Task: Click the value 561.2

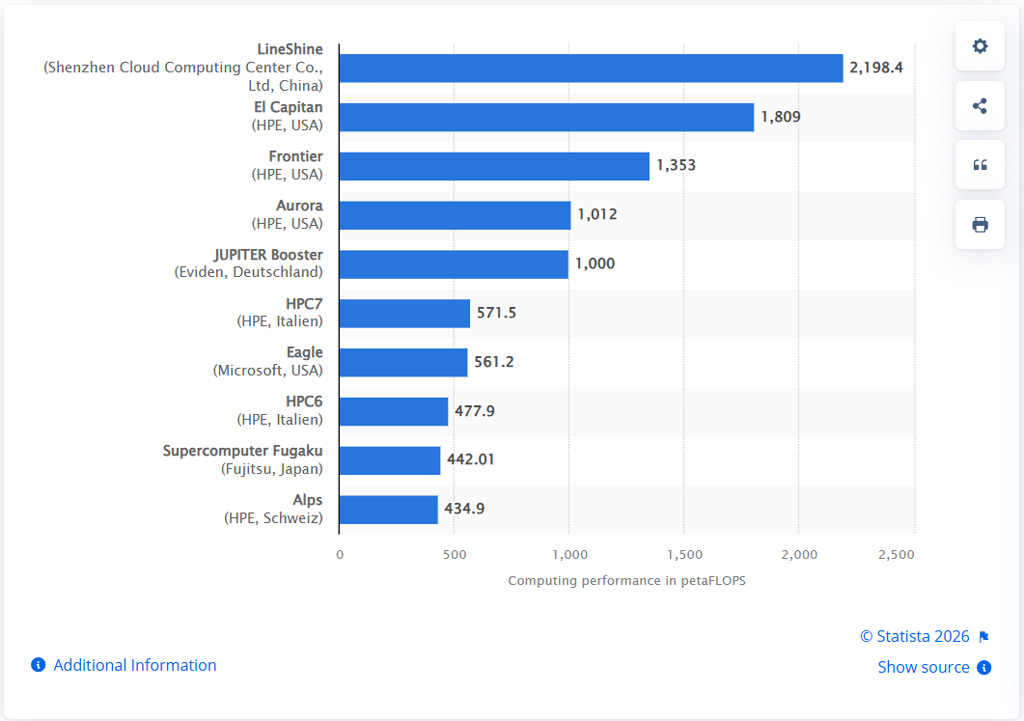Action: [x=494, y=362]
